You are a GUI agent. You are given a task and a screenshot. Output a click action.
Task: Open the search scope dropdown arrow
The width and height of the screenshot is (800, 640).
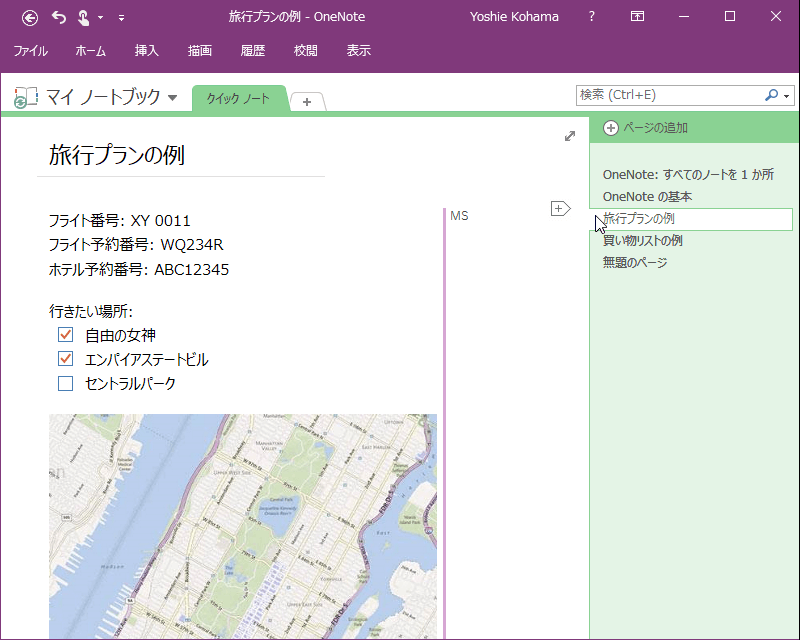coord(786,96)
